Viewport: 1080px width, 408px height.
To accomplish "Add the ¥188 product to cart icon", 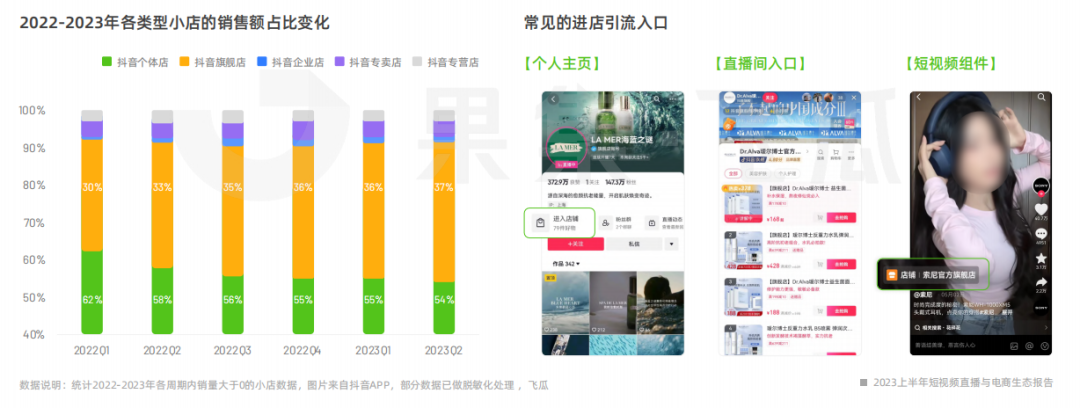I will coord(820,311).
